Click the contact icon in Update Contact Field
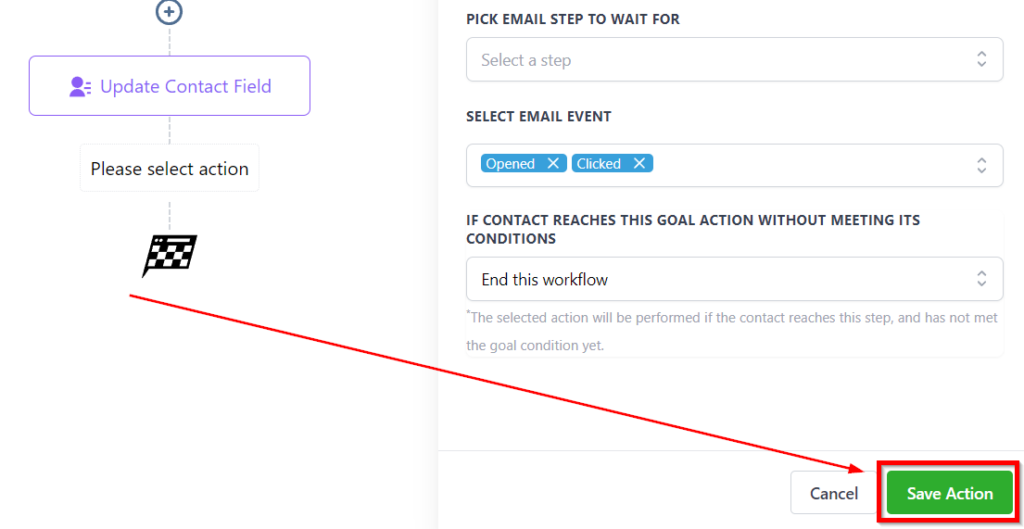 click(80, 87)
